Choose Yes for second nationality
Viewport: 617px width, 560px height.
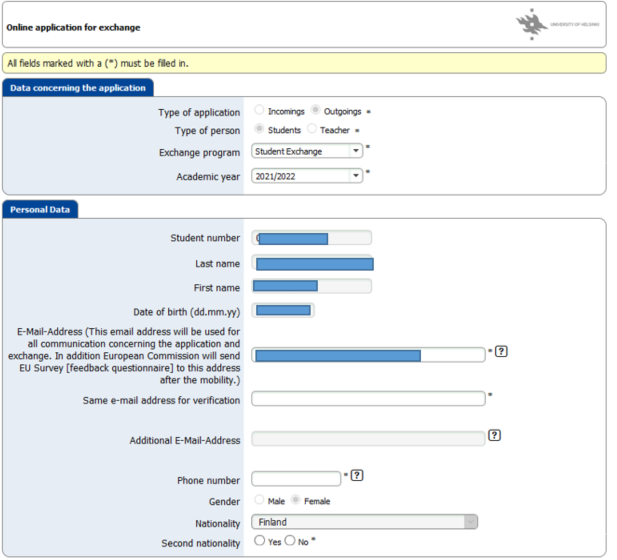(259, 541)
